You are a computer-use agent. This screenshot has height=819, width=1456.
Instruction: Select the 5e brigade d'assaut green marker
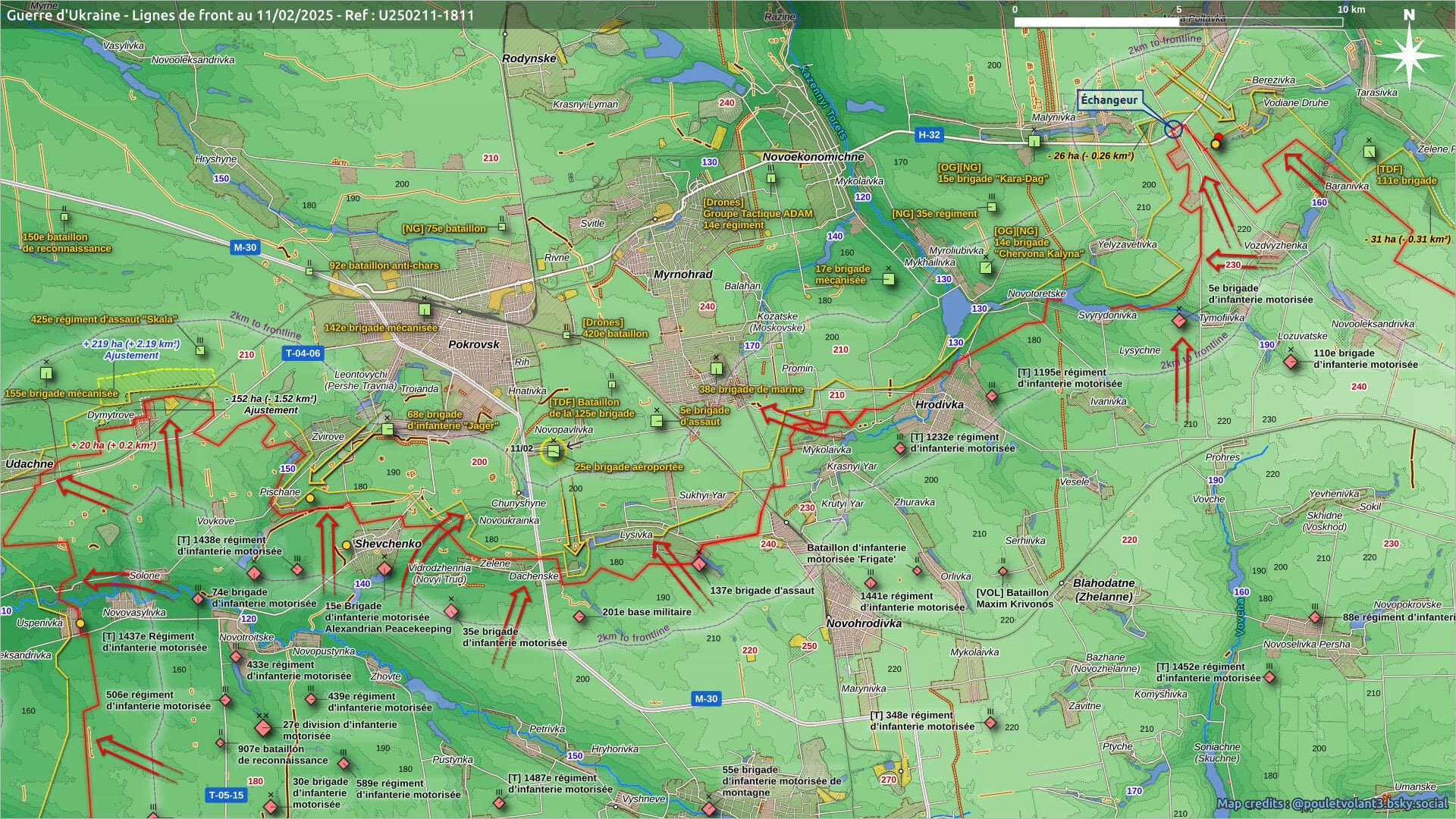657,419
